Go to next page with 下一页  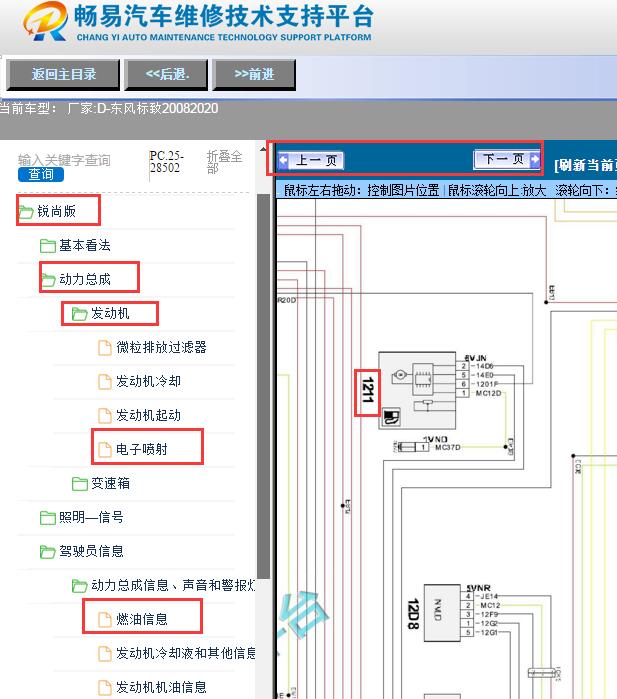pyautogui.click(x=507, y=159)
